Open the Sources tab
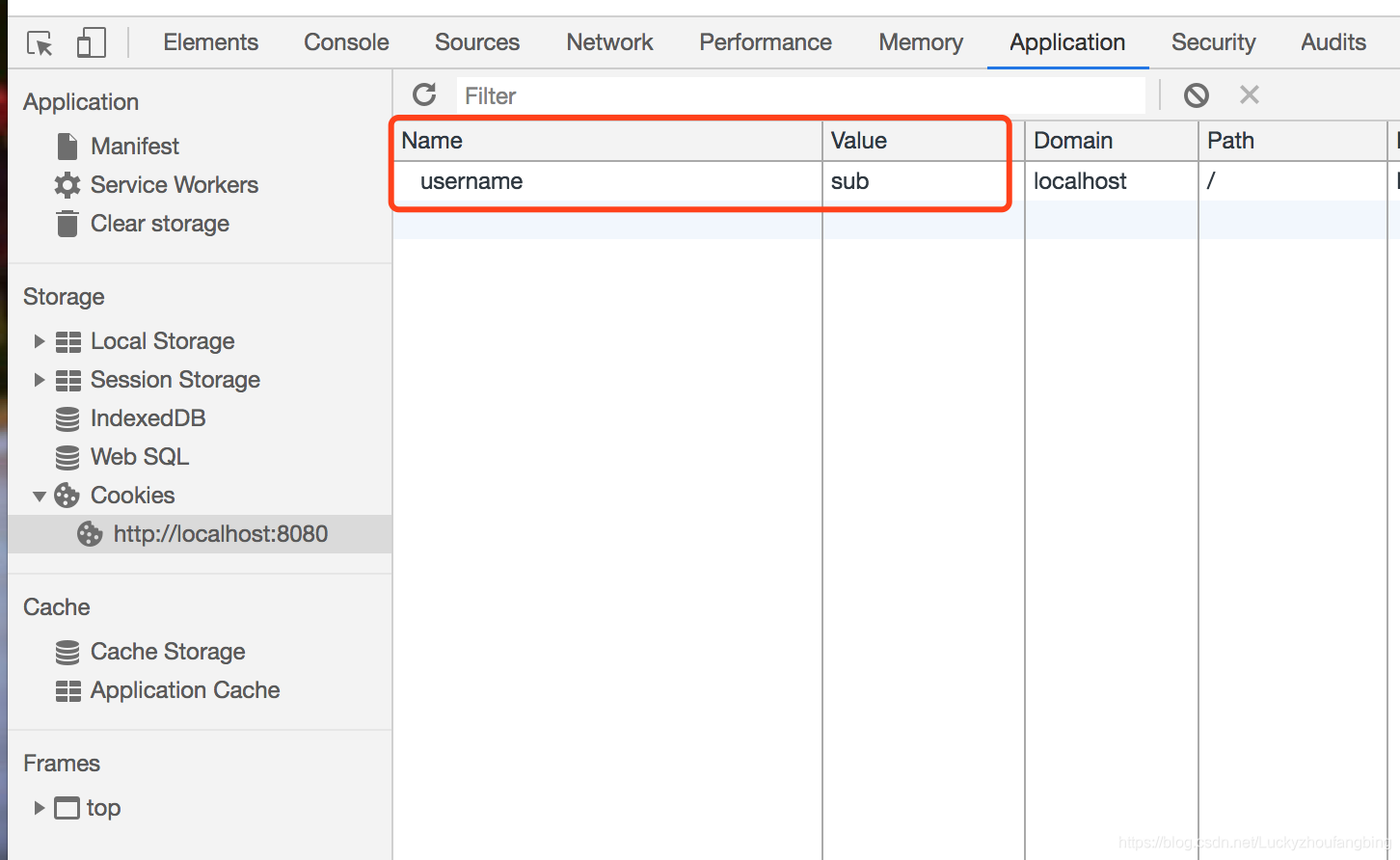This screenshot has height=860, width=1400. tap(477, 42)
